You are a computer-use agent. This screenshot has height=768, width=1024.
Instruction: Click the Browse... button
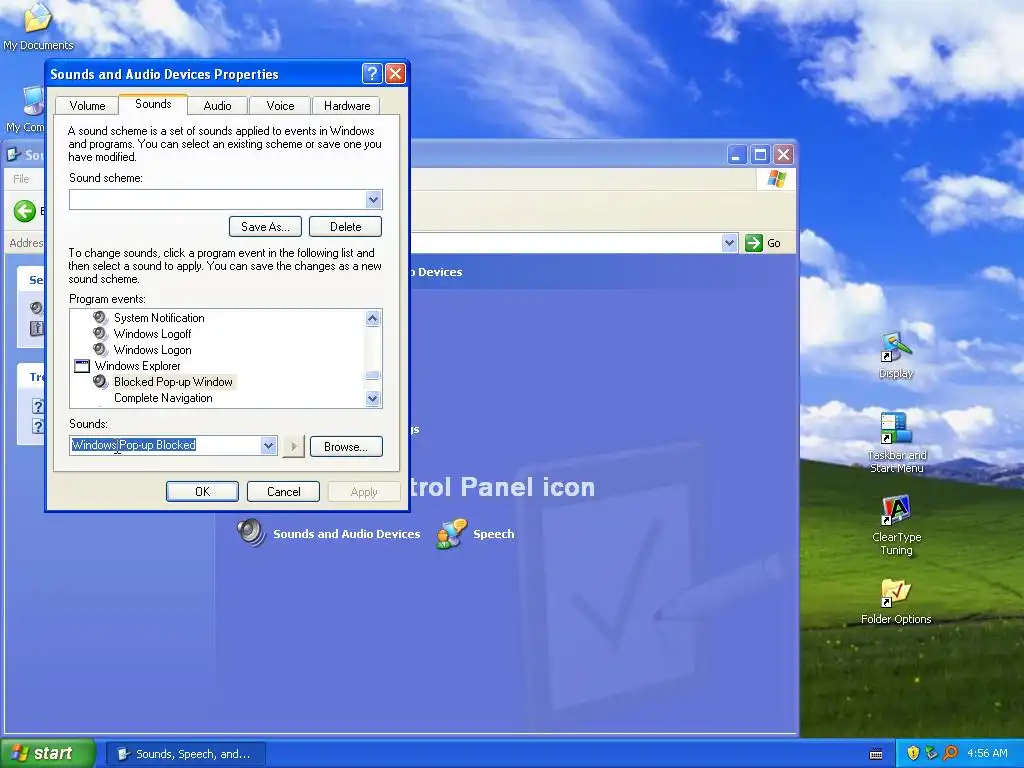point(346,447)
